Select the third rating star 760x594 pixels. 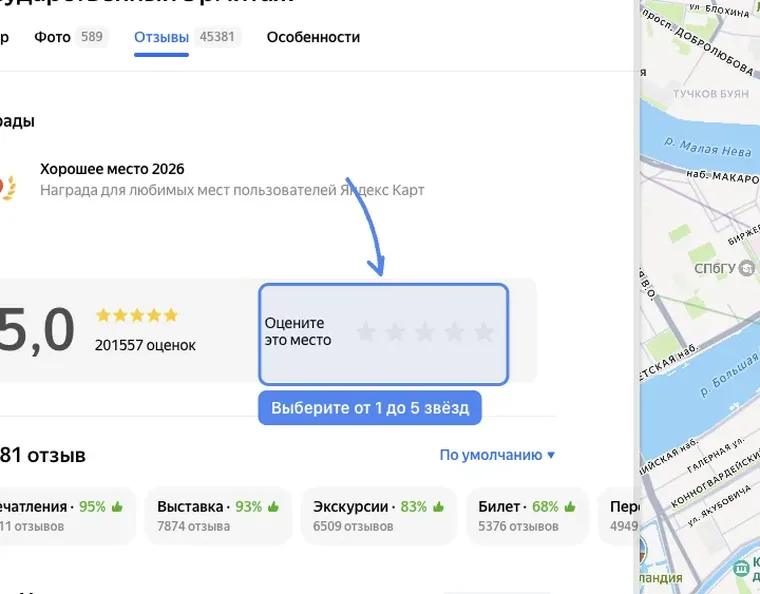click(x=425, y=332)
